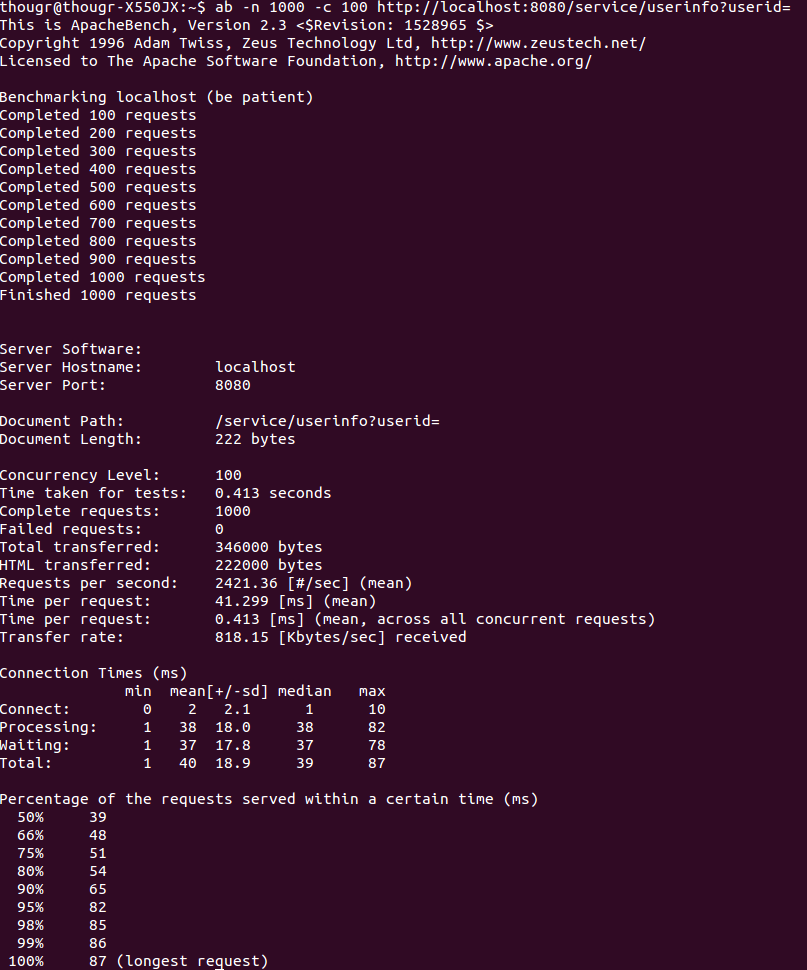Click the '99%' percentile row

coord(62,943)
